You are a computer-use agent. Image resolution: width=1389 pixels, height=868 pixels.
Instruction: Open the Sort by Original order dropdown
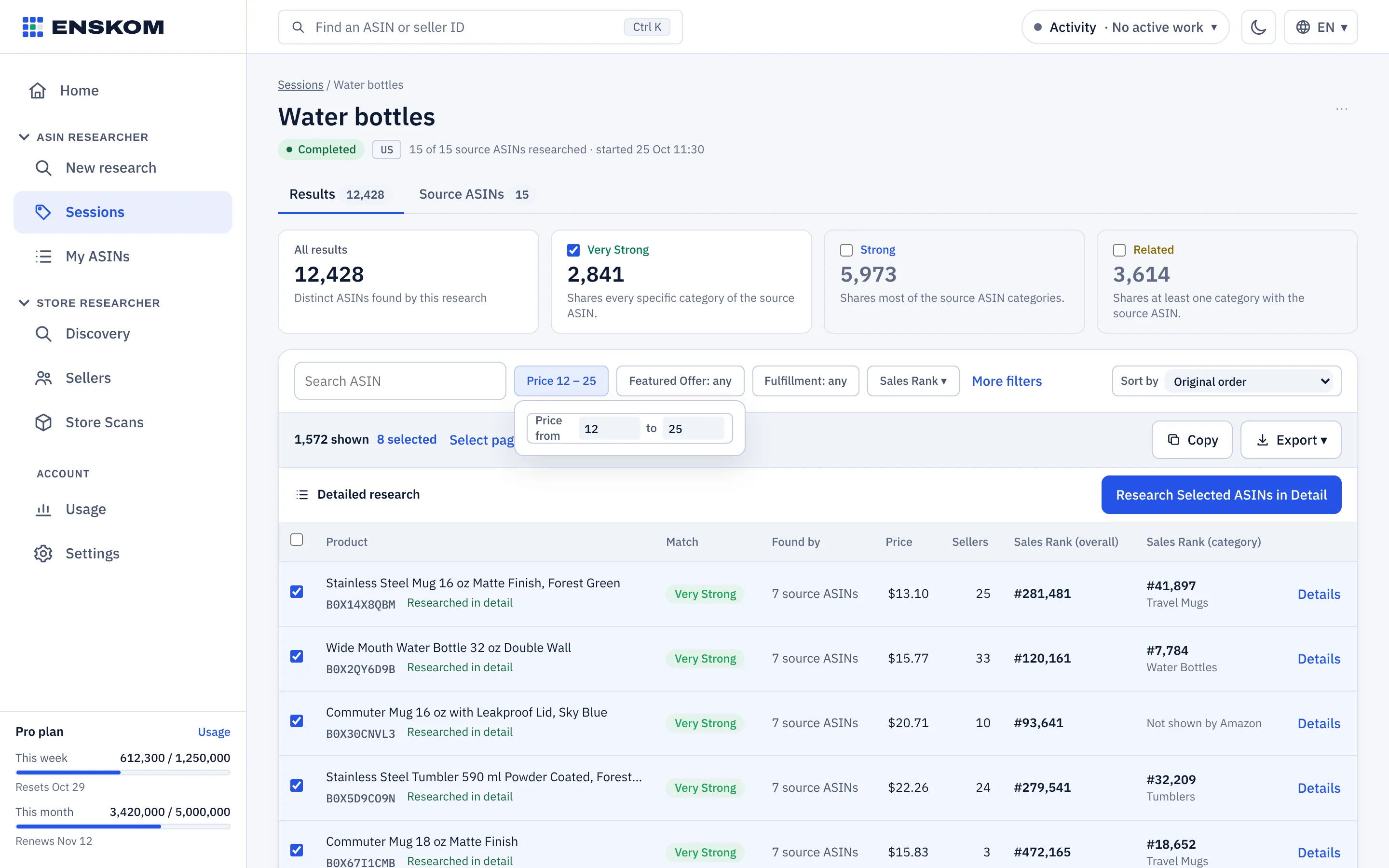[1251, 381]
